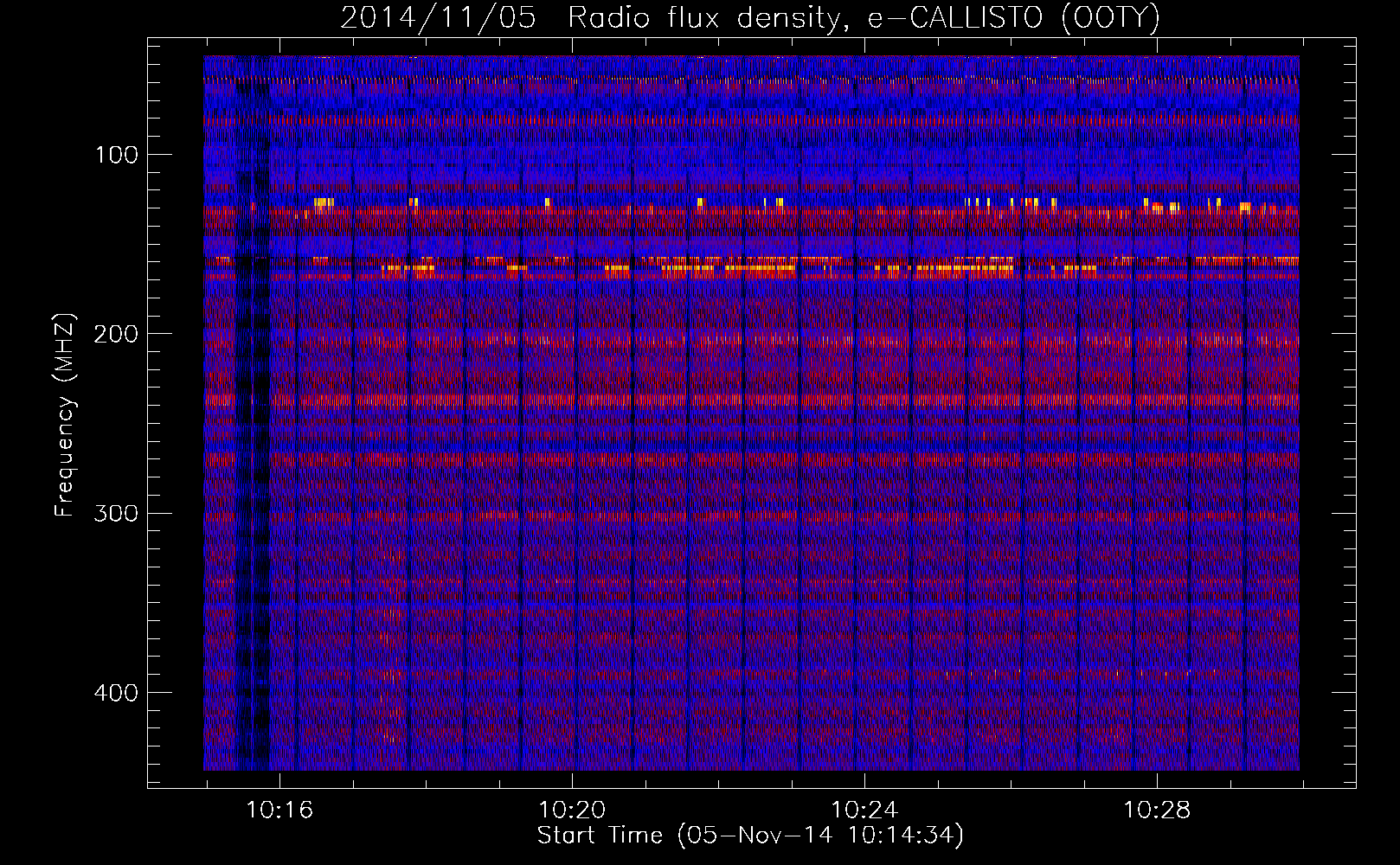Click the "Frequency (MHZ)" y-axis label

66,415
